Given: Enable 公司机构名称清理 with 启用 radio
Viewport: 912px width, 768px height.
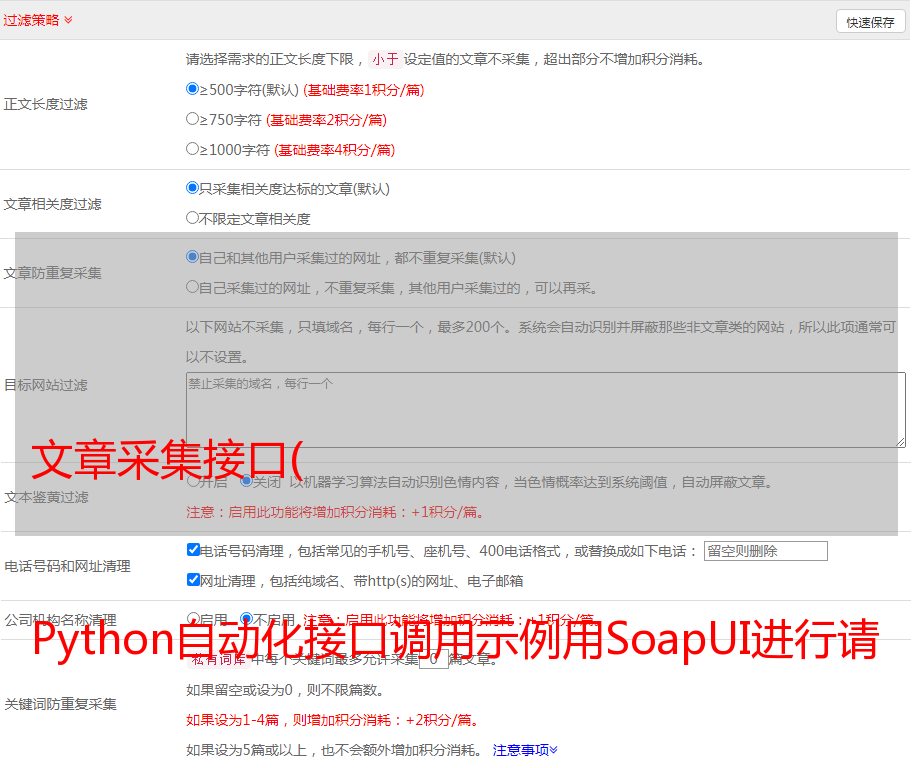Looking at the screenshot, I should tap(193, 619).
